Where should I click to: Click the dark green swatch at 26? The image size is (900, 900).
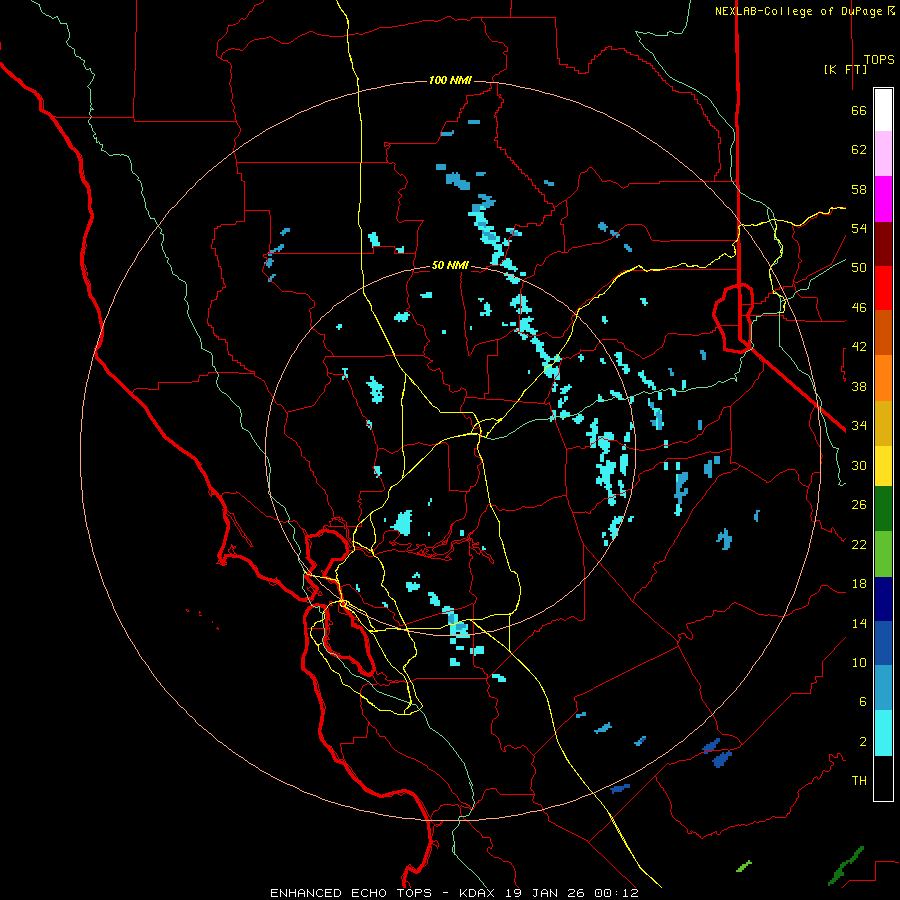point(883,509)
